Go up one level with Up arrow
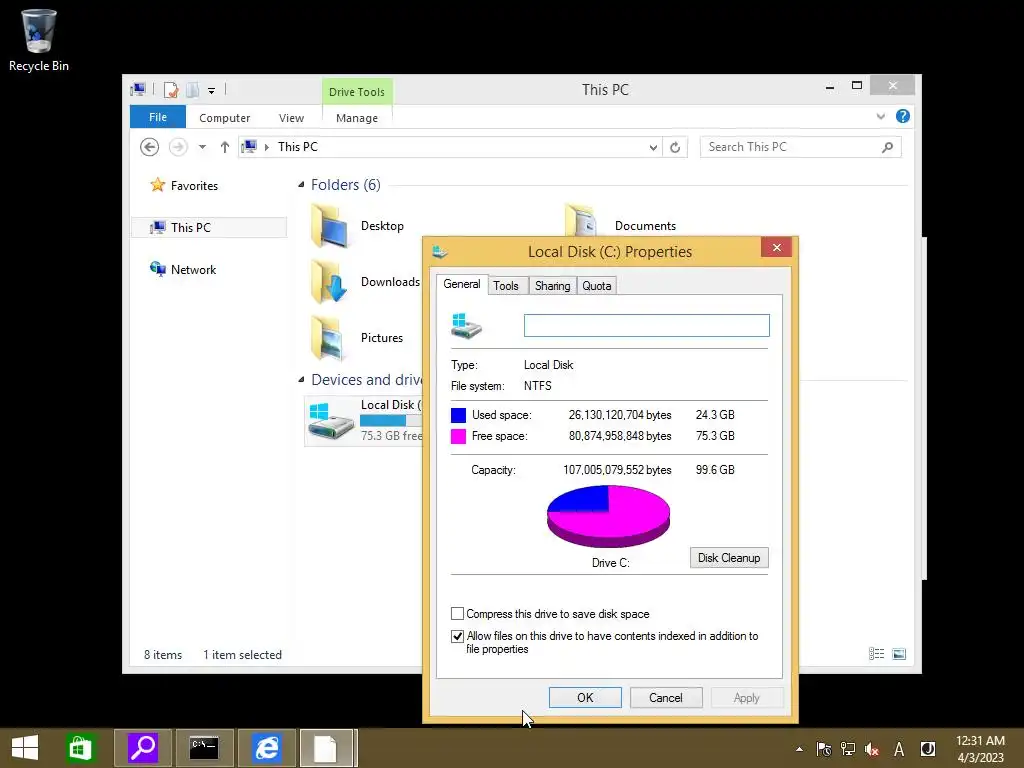This screenshot has width=1024, height=768. click(225, 147)
